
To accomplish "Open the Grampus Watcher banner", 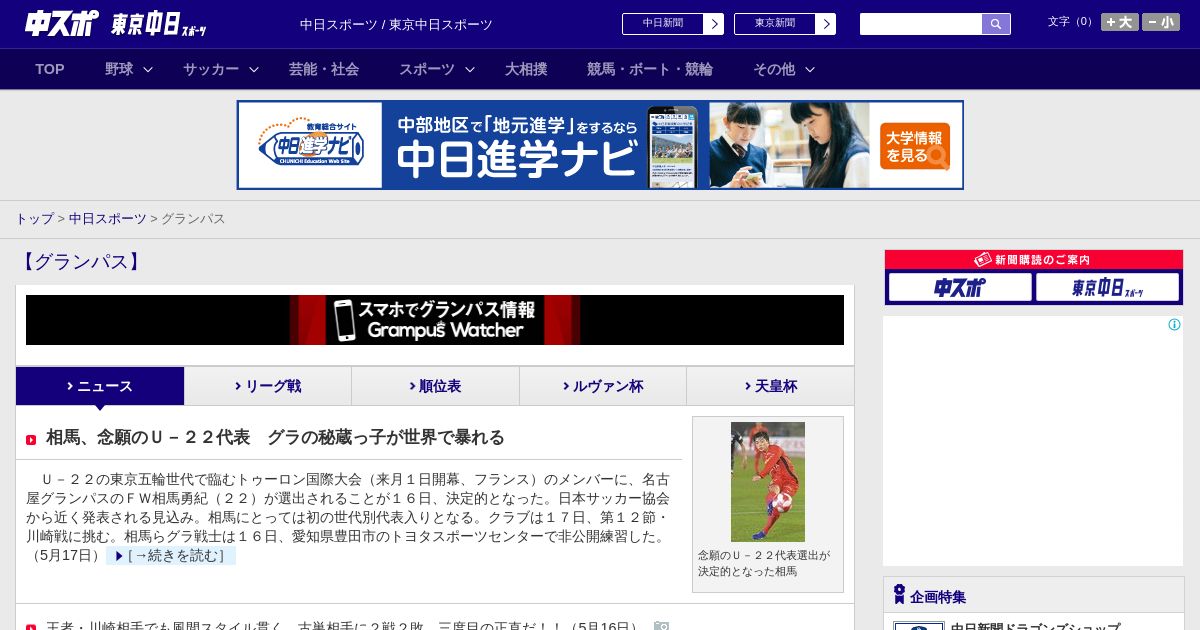I will [x=435, y=320].
